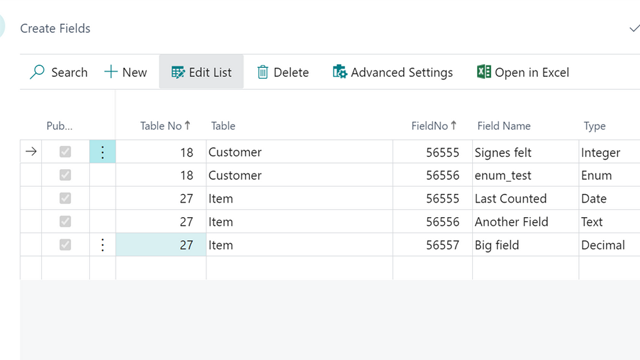Click empty new-row Table No cell
Screen dimensions: 640x360
point(161,268)
